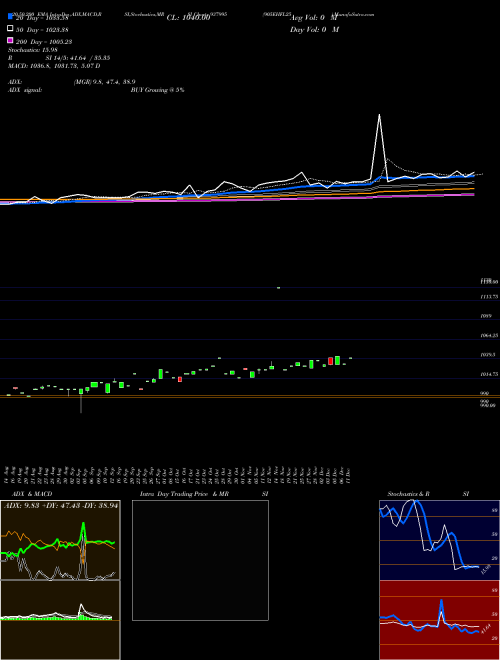Click the '50 Day = 1023.38' label
Viewport: 500px width, 660px height.
(42, 30)
